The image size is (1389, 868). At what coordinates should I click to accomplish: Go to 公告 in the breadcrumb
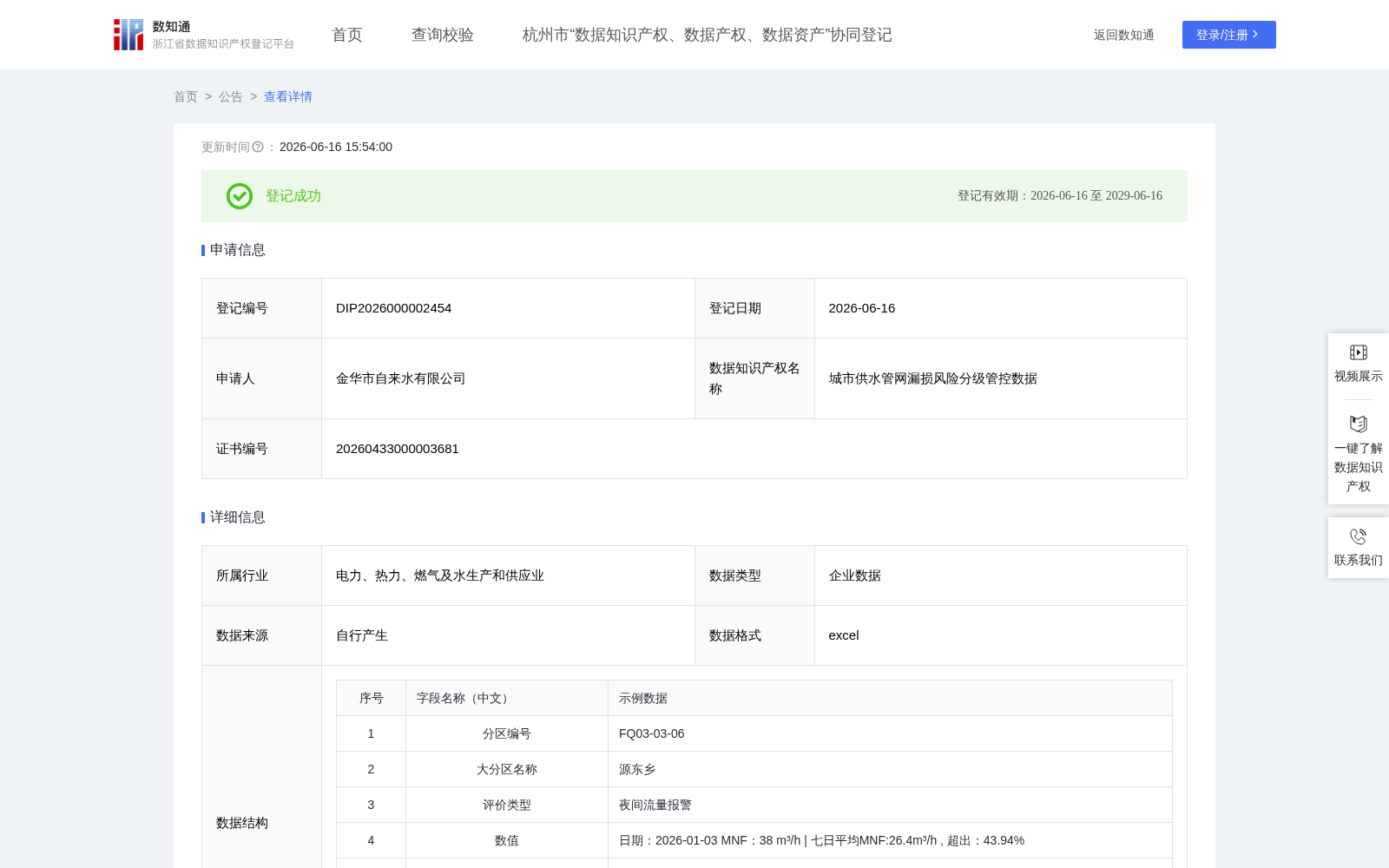(x=231, y=96)
